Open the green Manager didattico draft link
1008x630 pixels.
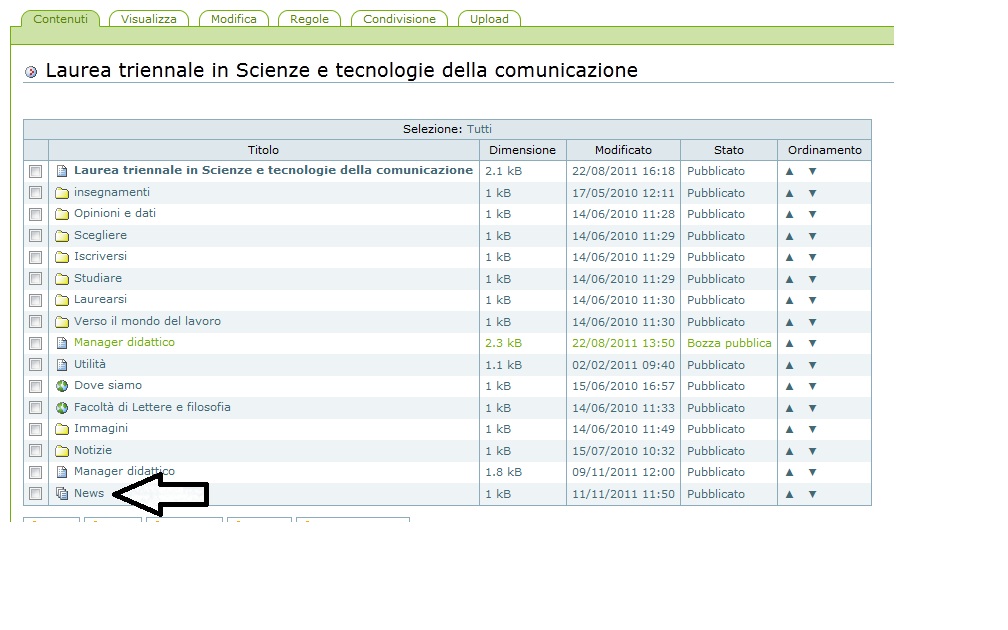(124, 343)
